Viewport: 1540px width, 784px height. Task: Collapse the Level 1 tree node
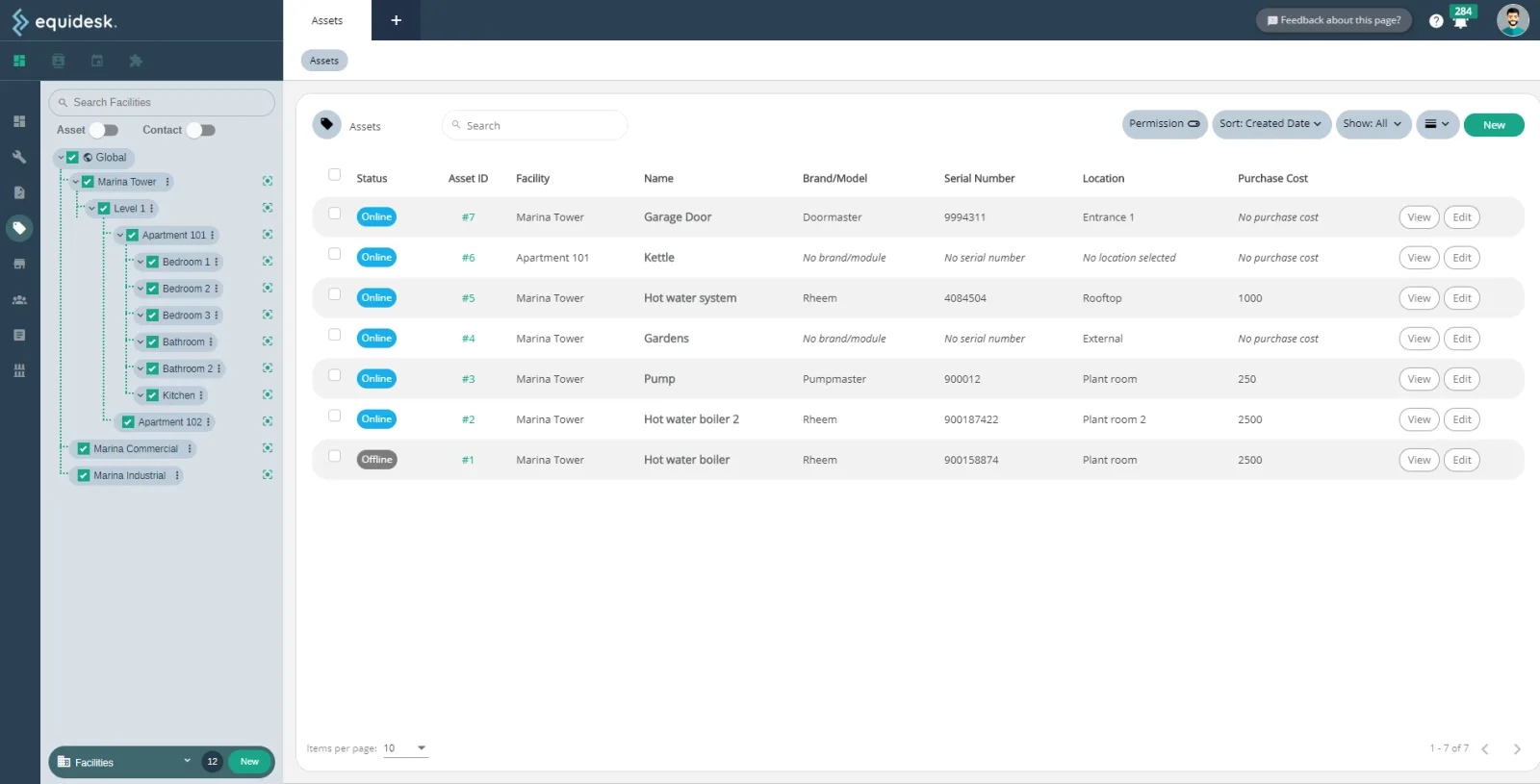[92, 209]
